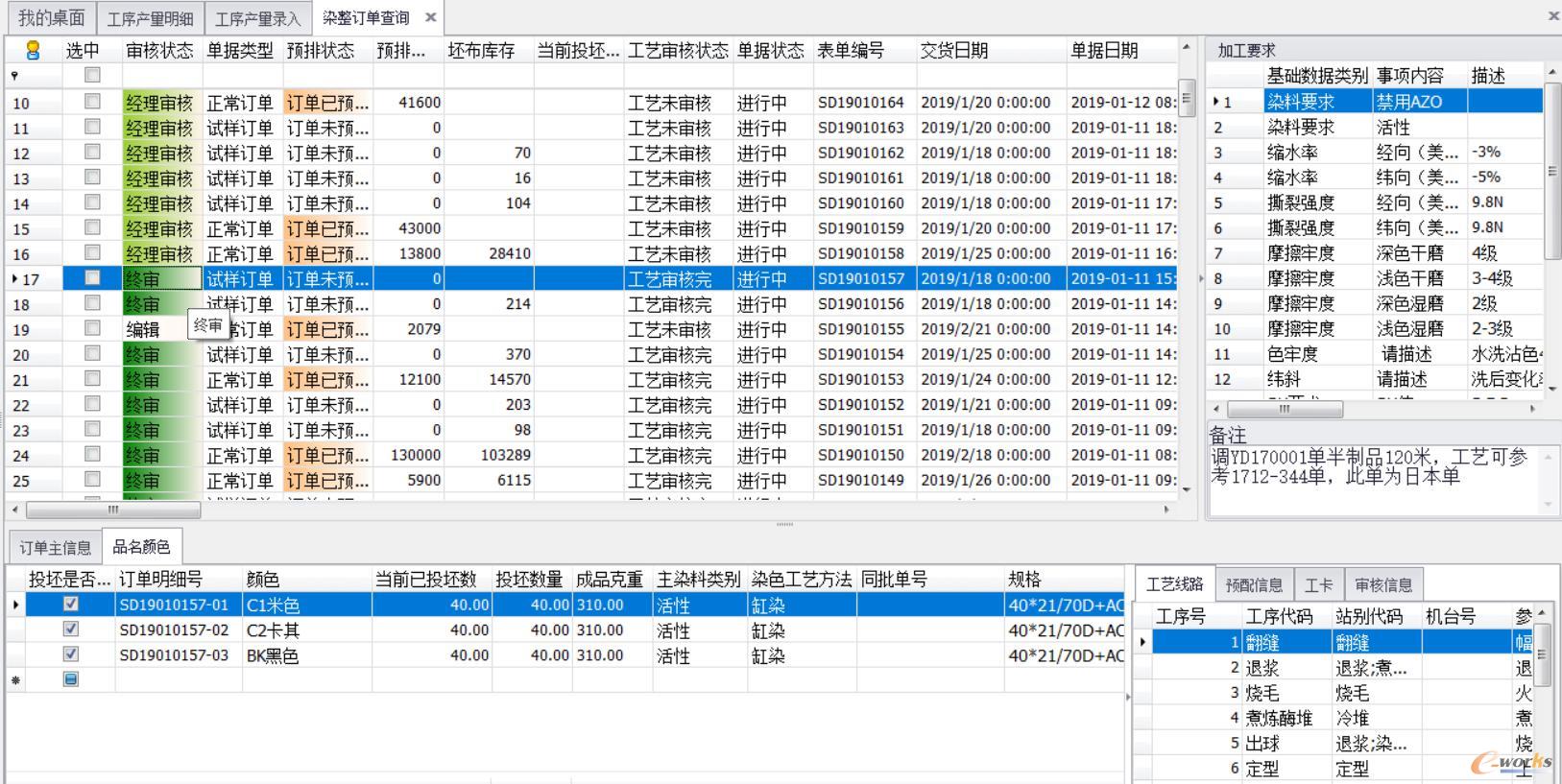1562x784 pixels.
Task: Select process step 6 定型
Action: (x=1334, y=769)
